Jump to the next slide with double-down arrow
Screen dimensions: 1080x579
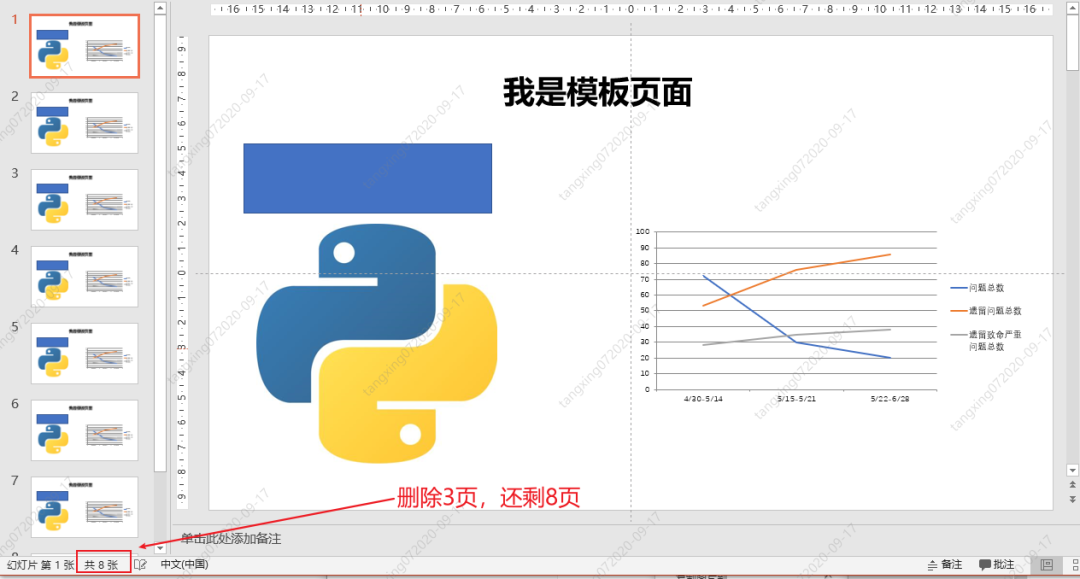pyautogui.click(x=1072, y=498)
